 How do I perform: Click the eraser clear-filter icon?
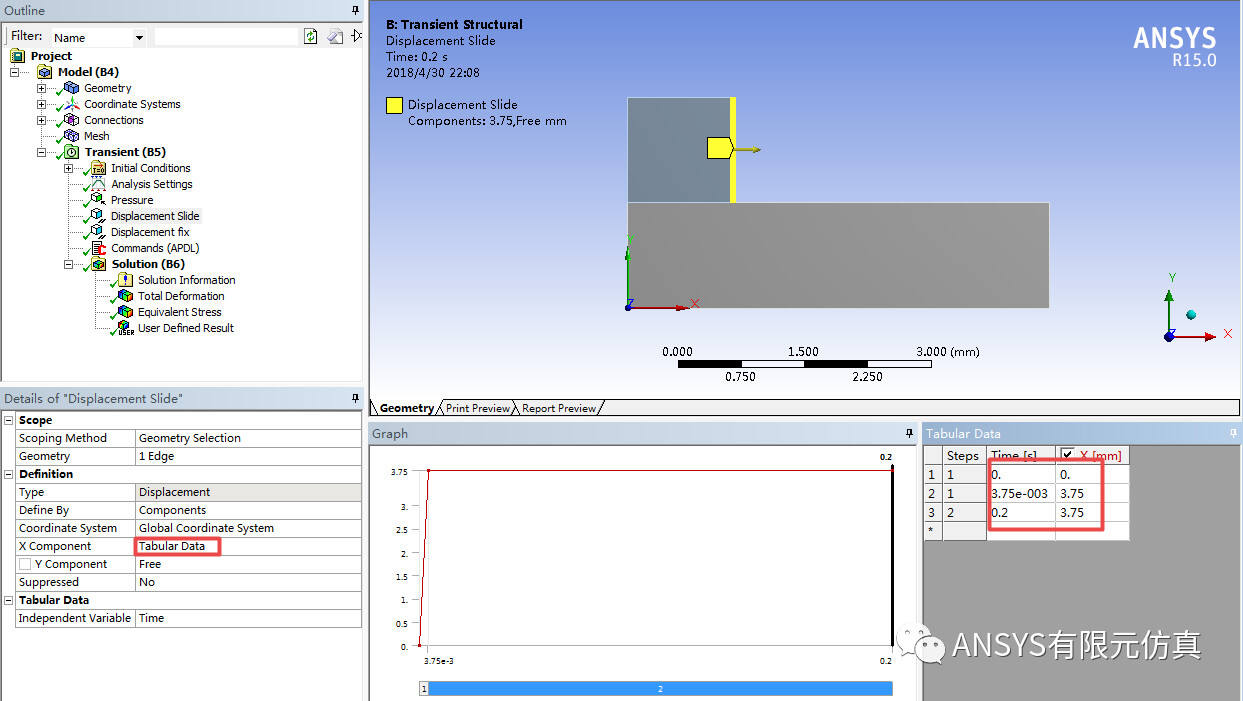(335, 36)
